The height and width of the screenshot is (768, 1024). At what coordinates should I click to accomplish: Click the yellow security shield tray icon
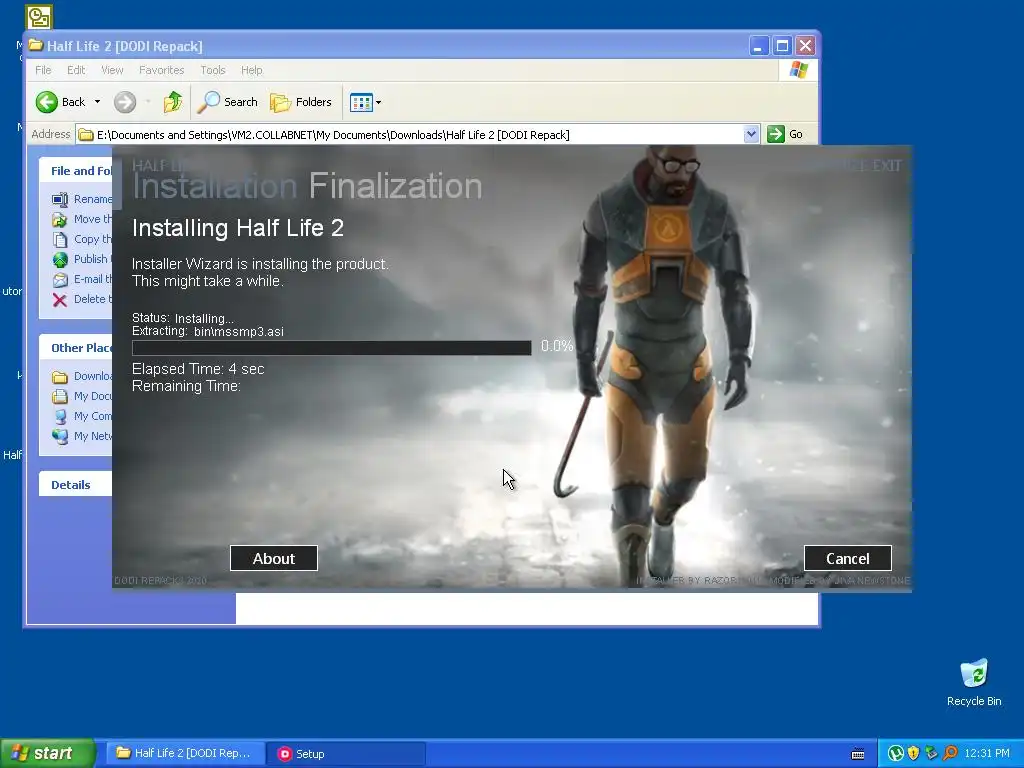tap(913, 753)
